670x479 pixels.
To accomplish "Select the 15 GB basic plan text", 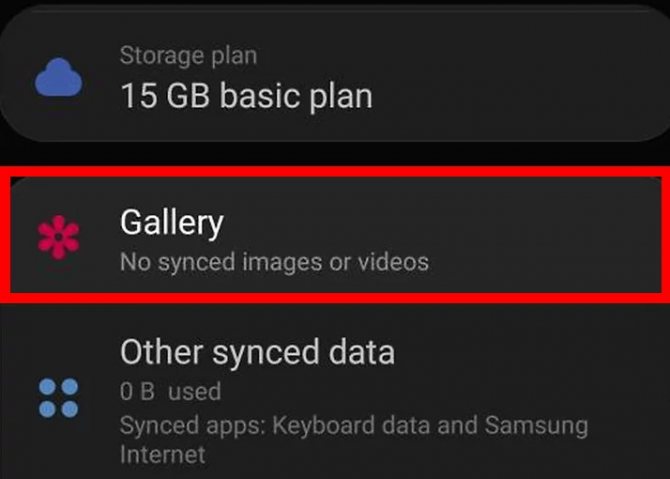I will [x=246, y=96].
